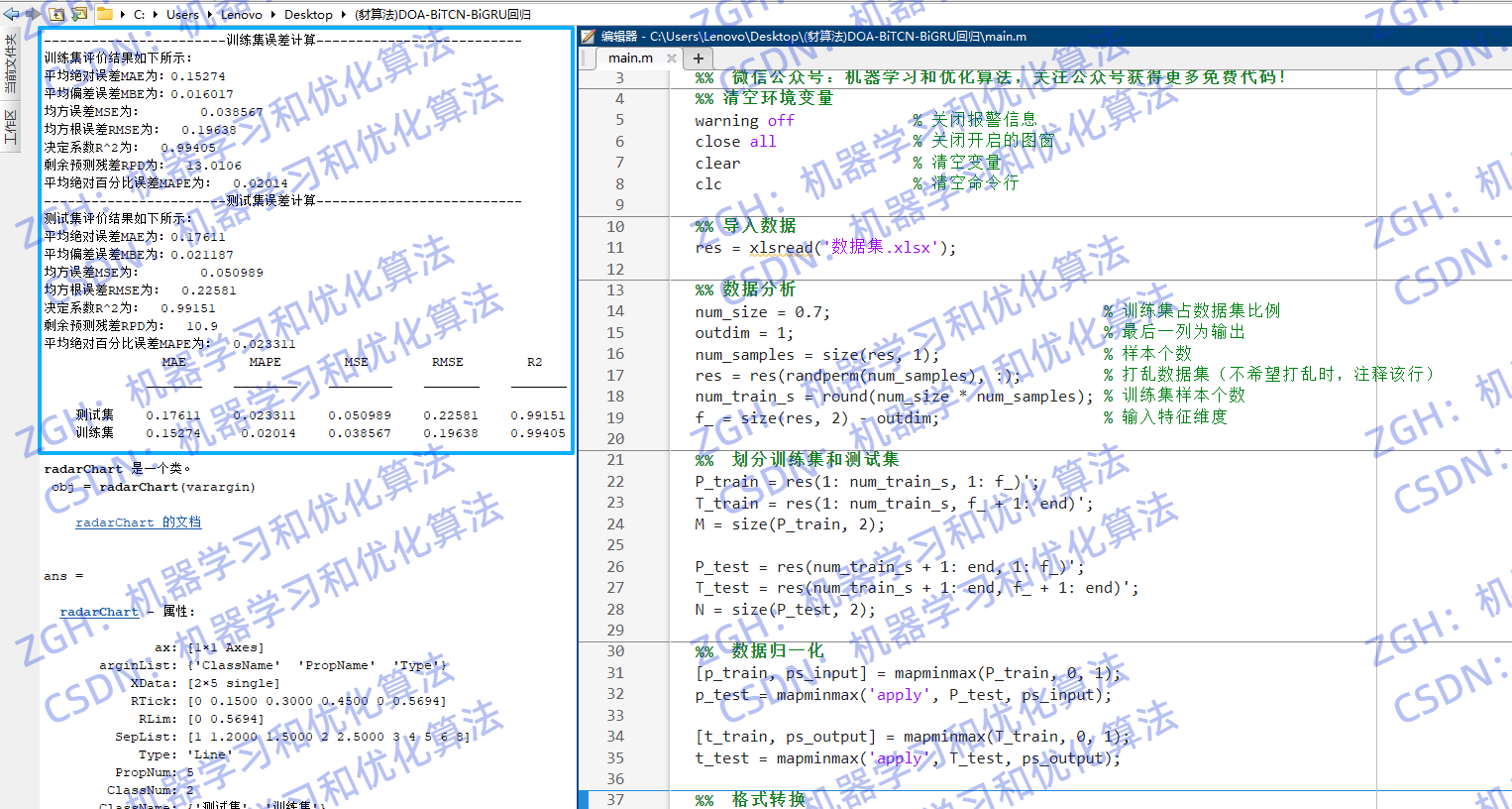Click the underlined radarChart class link
The width and height of the screenshot is (1512, 809).
pos(99,611)
